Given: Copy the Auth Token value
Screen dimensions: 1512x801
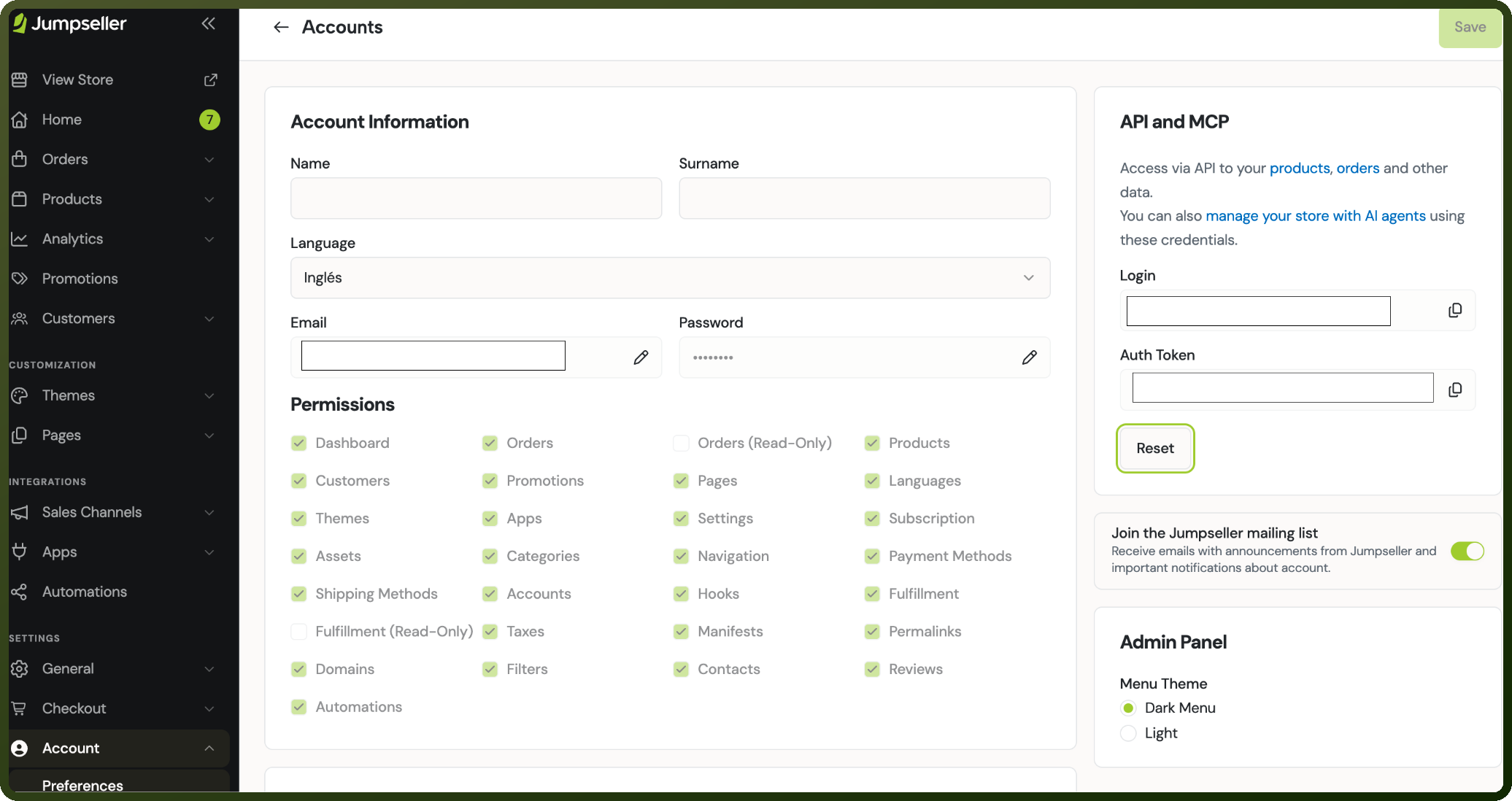Looking at the screenshot, I should tap(1455, 390).
